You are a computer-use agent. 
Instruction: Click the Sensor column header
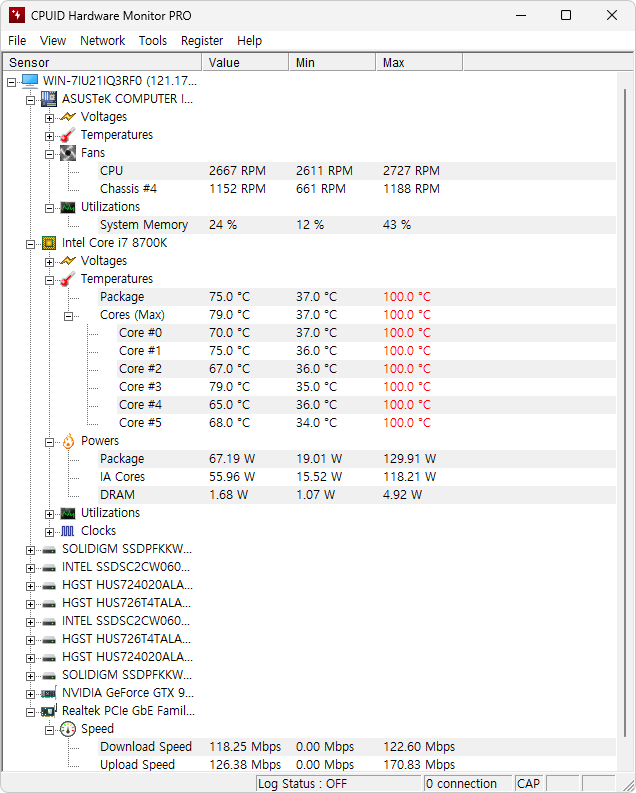(103, 62)
